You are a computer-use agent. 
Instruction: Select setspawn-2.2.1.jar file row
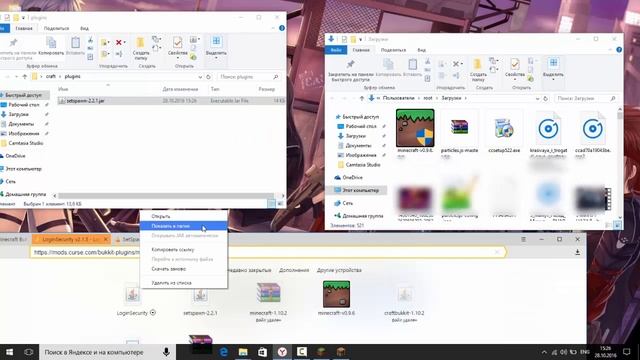pos(171,100)
